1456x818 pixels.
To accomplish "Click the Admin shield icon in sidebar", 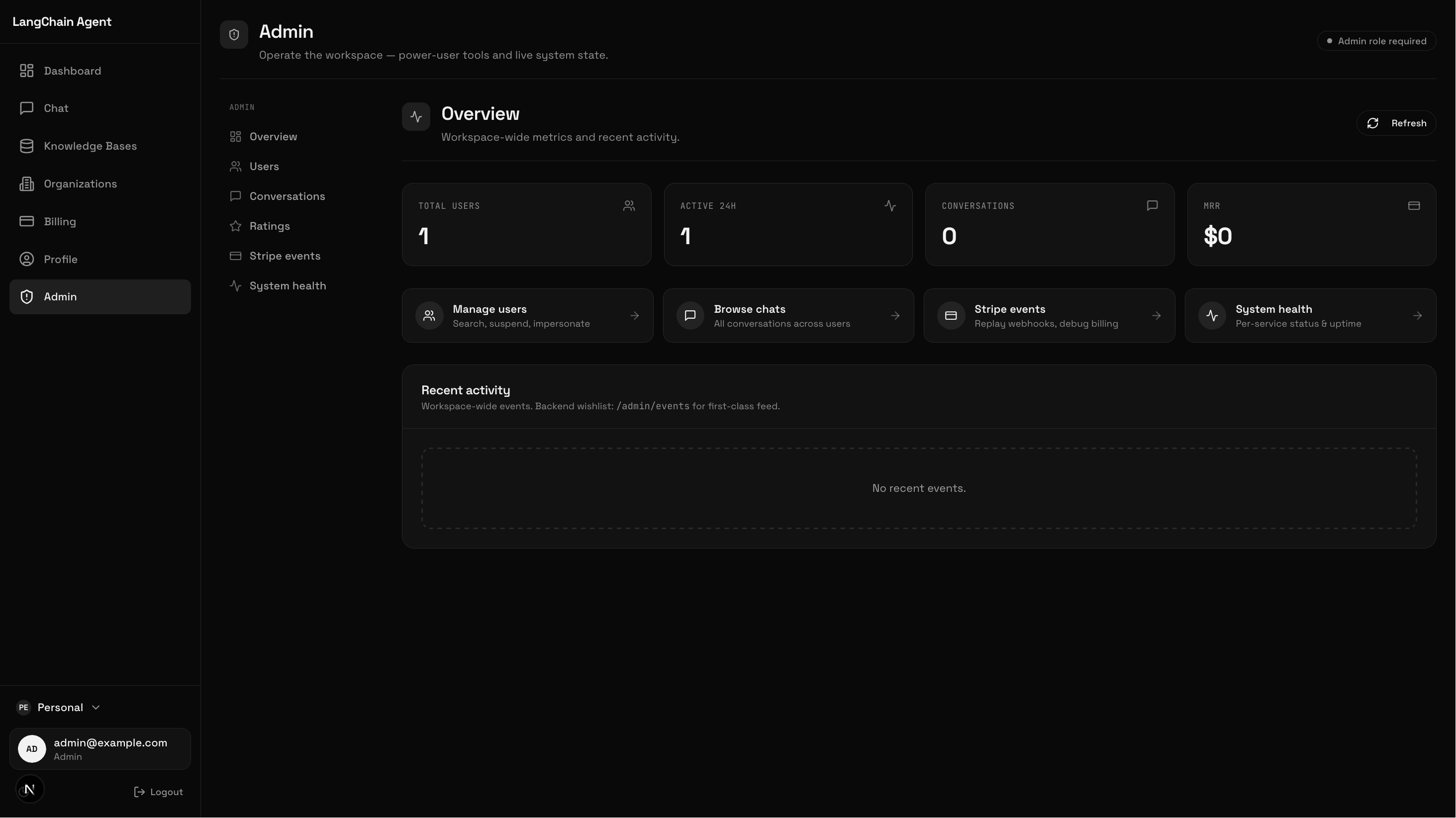I will (26, 296).
